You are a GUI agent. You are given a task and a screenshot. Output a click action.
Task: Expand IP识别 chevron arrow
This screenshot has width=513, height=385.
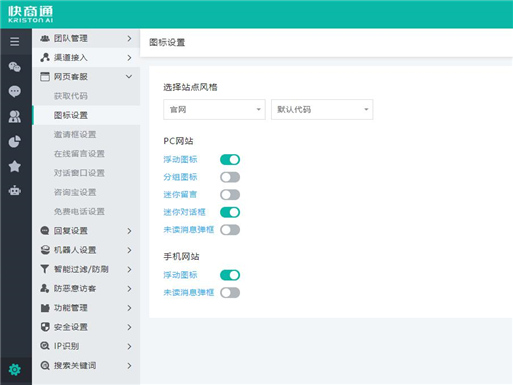click(129, 346)
